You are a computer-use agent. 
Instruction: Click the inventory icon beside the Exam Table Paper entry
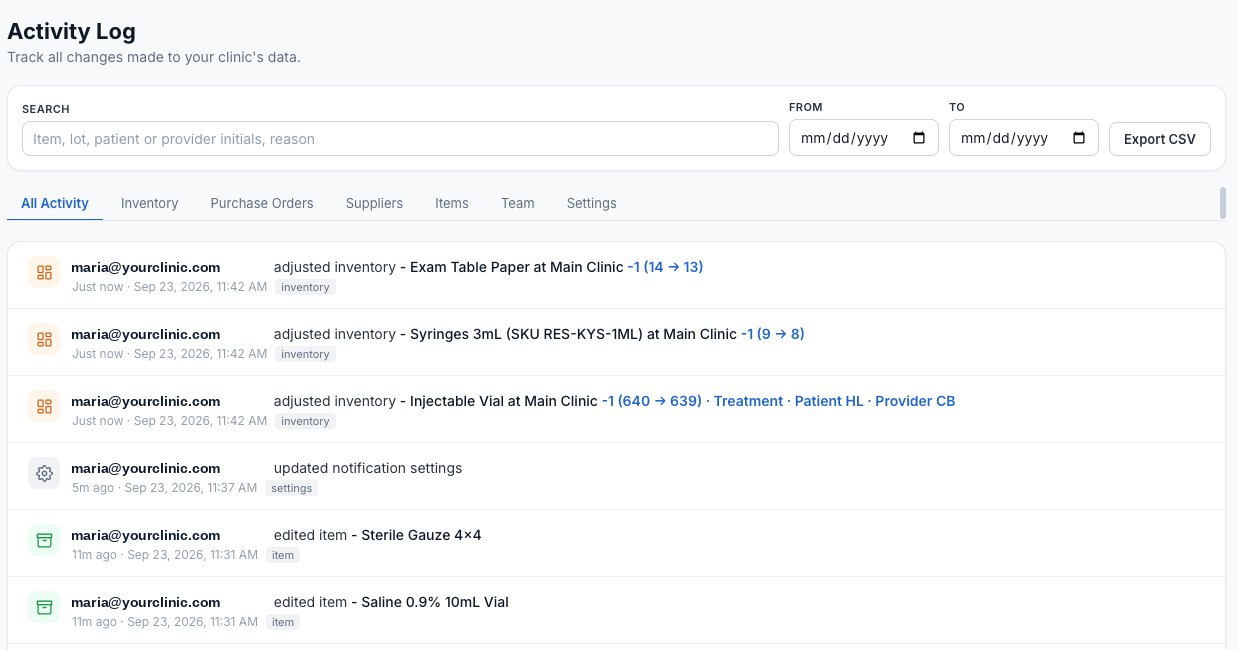tap(44, 272)
